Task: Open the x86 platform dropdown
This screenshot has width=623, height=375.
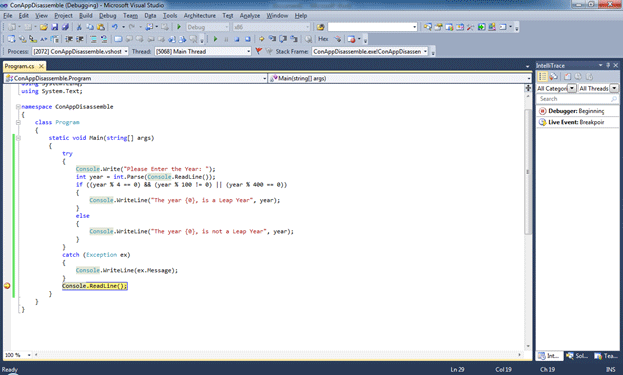Action: coord(307,27)
